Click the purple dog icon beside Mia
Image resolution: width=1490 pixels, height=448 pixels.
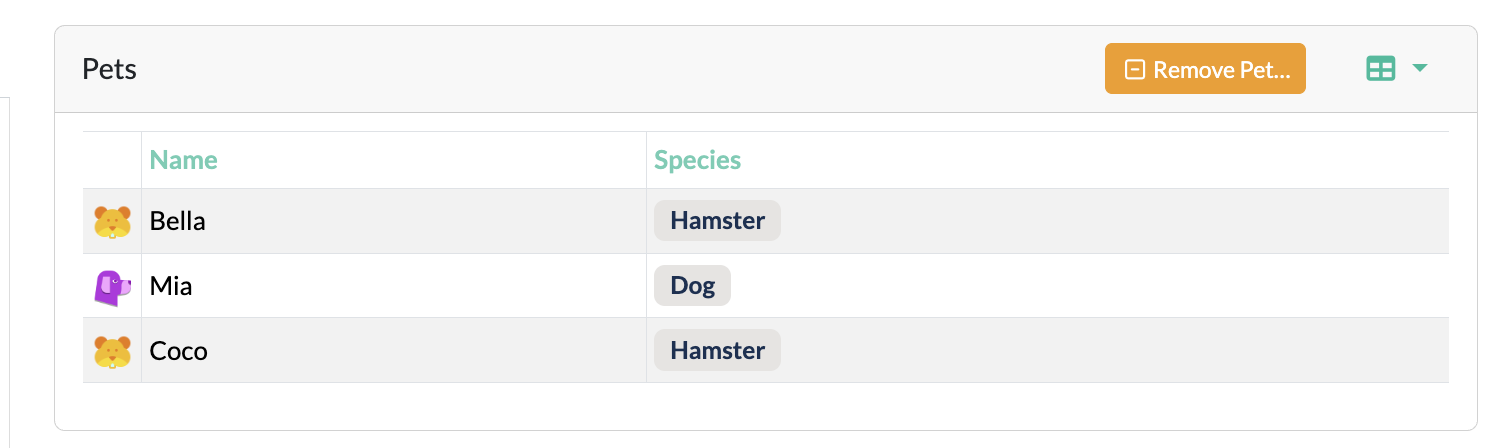tap(112, 287)
